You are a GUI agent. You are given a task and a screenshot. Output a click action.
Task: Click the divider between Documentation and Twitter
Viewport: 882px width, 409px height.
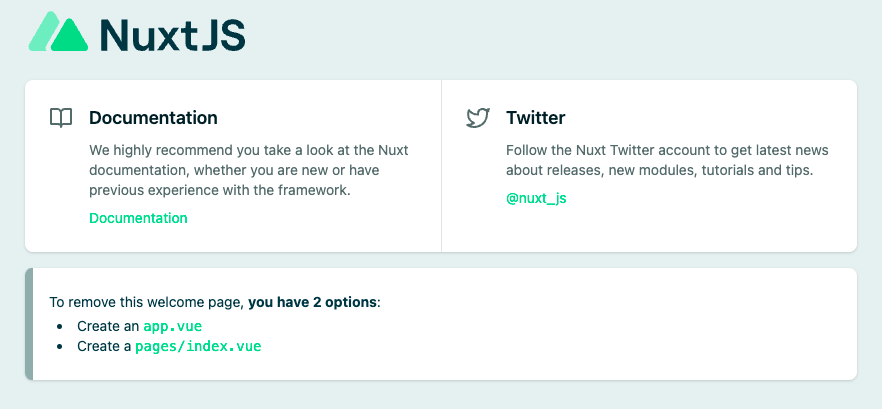pyautogui.click(x=441, y=166)
